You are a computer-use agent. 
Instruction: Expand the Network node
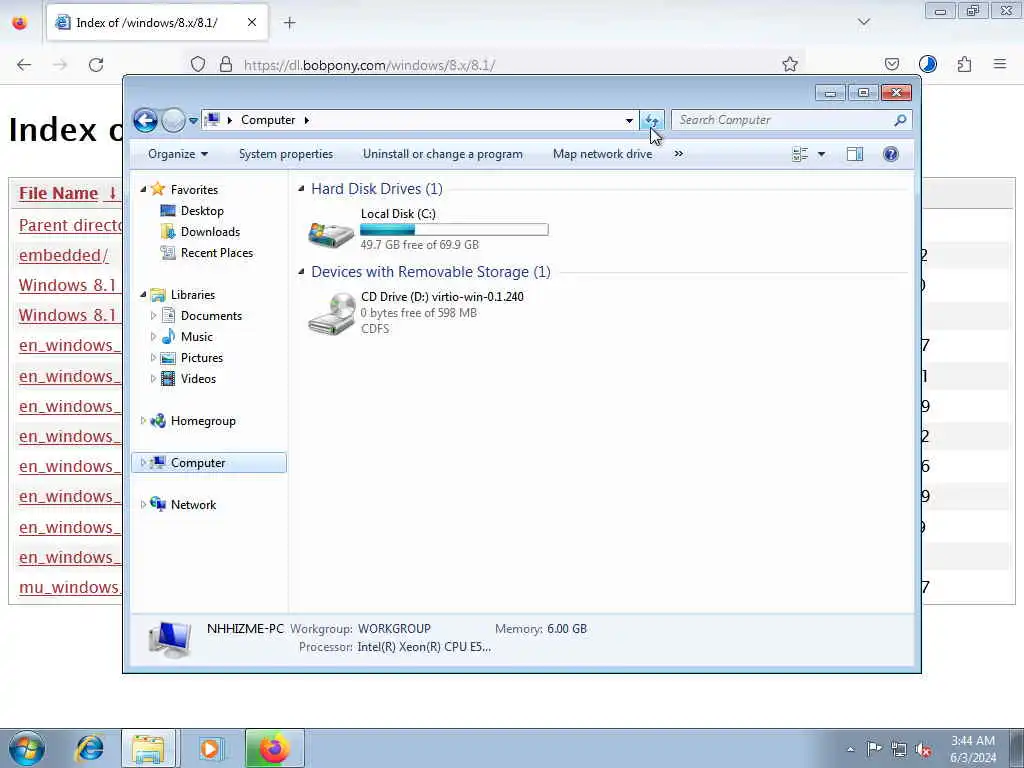click(143, 505)
